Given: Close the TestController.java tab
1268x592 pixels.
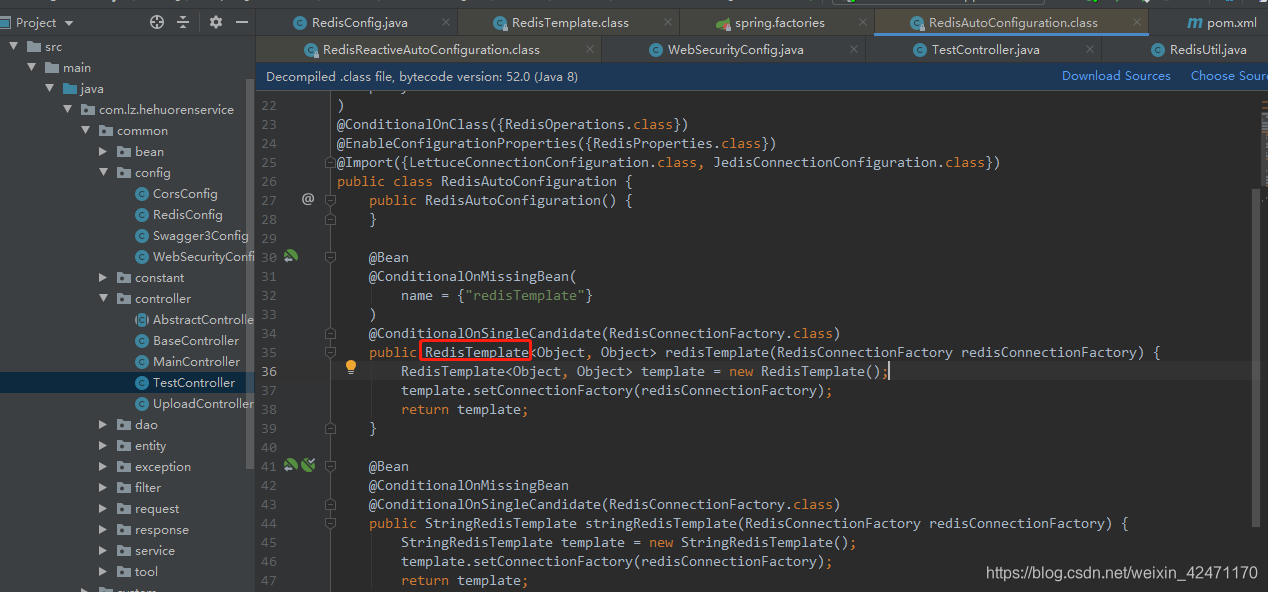Looking at the screenshot, I should [x=1088, y=49].
